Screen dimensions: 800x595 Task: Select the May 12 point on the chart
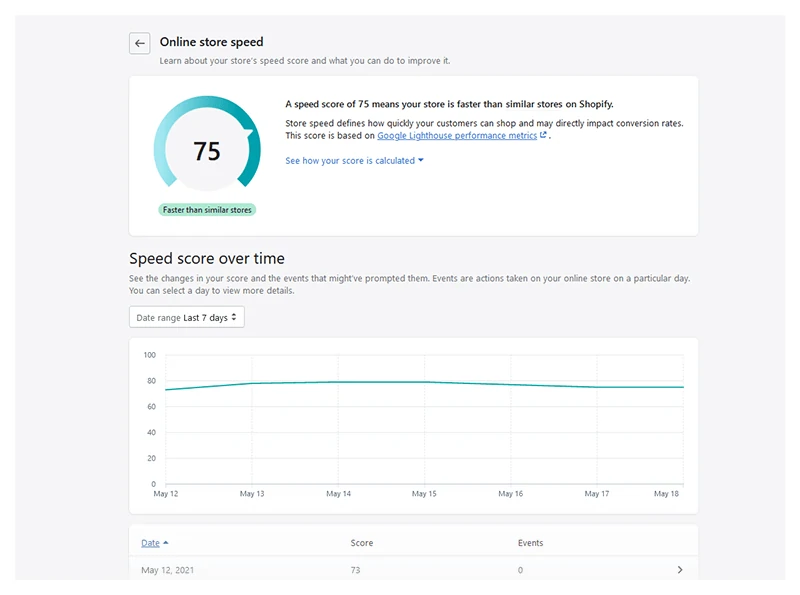[x=166, y=390]
